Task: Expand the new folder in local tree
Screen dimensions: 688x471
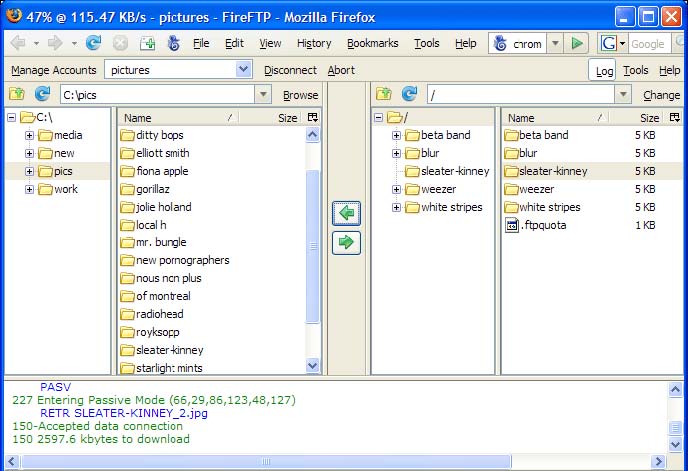Action: (x=29, y=153)
